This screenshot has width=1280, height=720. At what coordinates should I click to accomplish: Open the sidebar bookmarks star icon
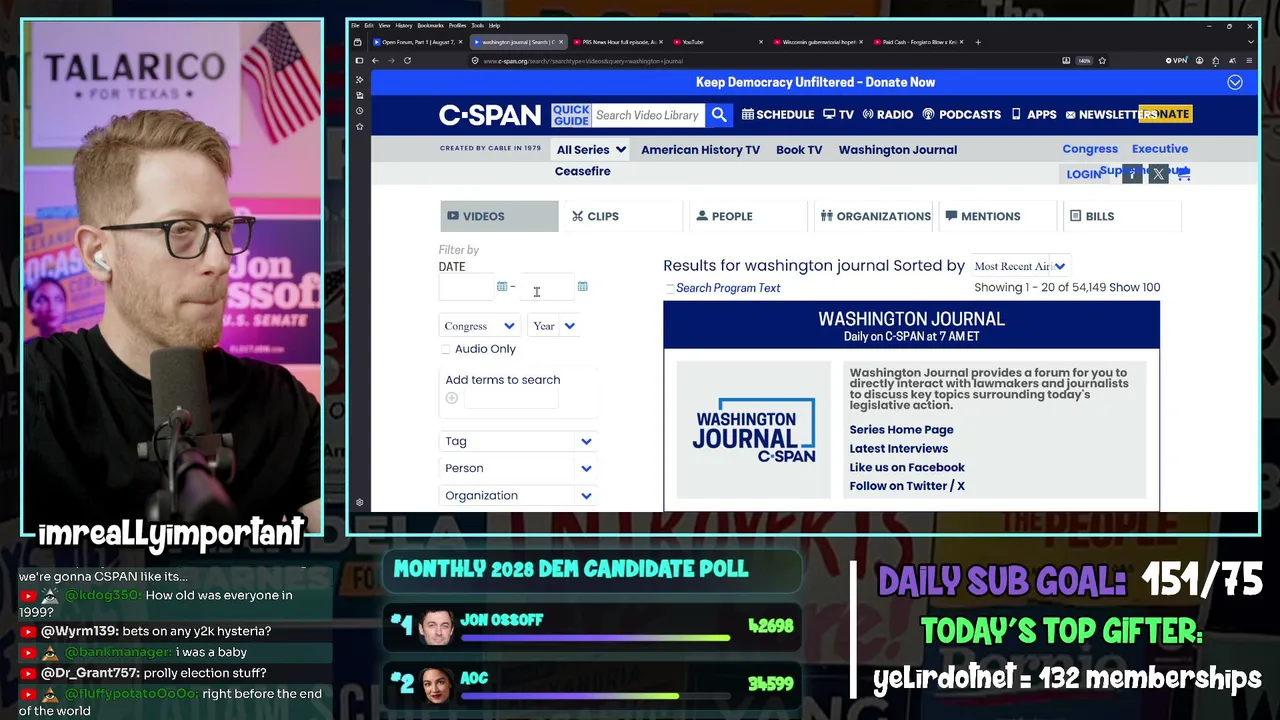359,127
